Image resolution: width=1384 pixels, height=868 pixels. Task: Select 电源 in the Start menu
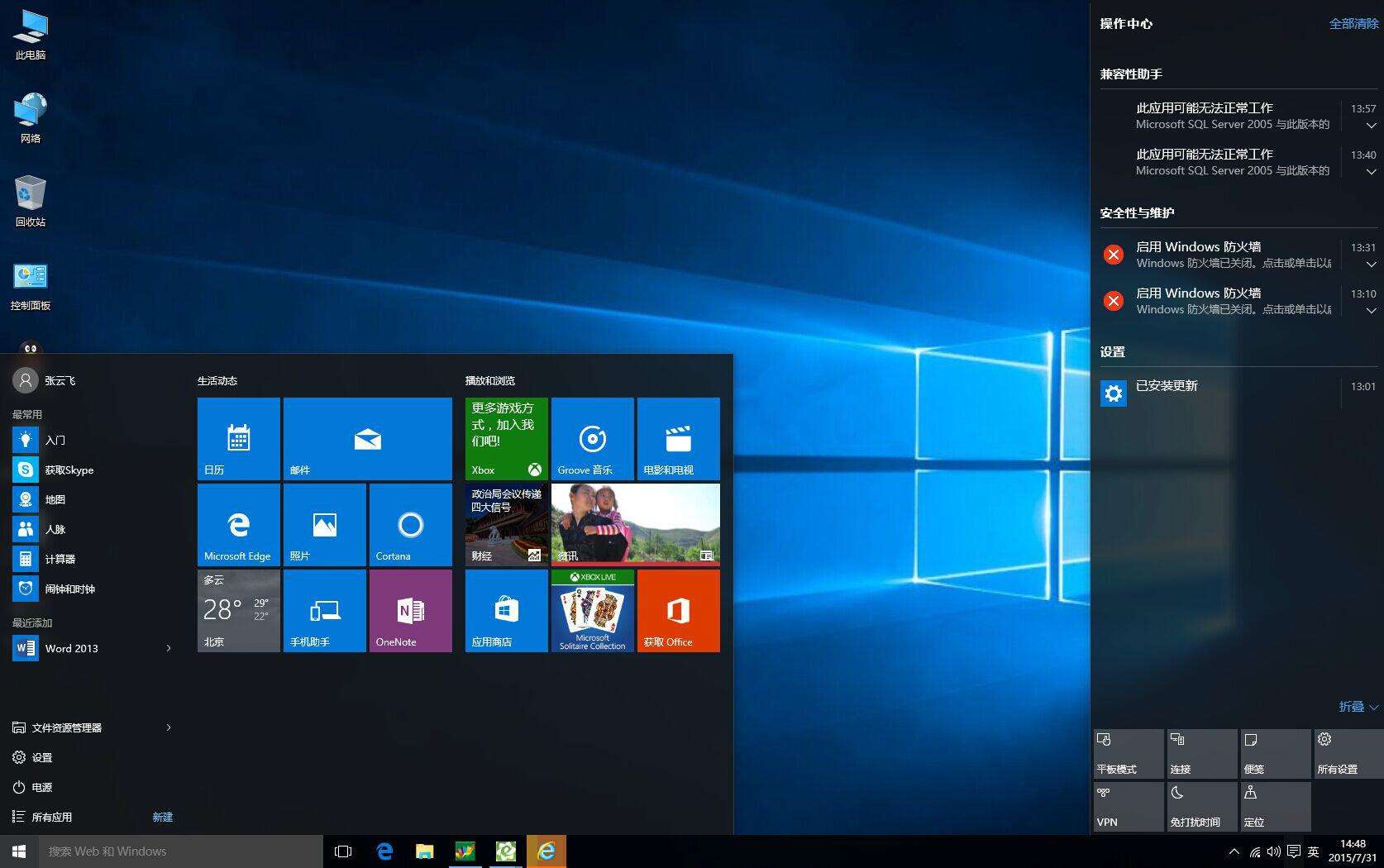click(x=41, y=787)
